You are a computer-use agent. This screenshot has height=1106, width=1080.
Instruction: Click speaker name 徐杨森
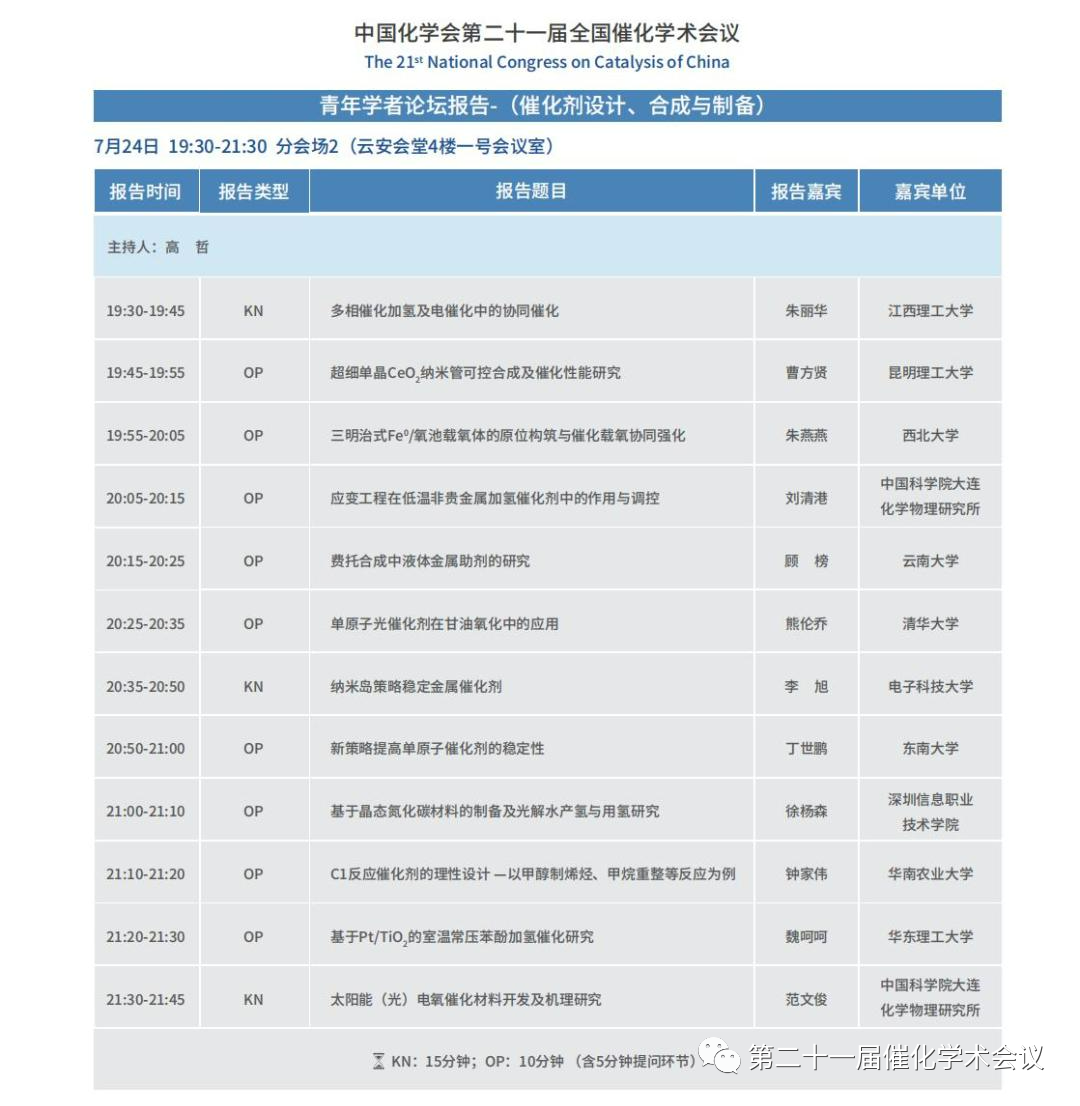[x=806, y=812]
